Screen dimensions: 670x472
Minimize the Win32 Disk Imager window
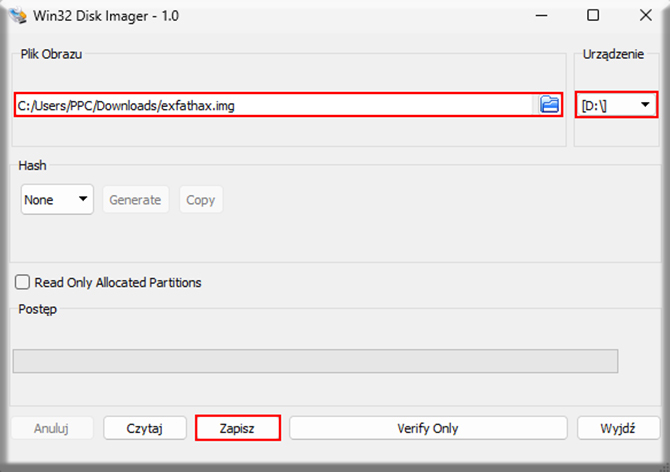click(541, 16)
